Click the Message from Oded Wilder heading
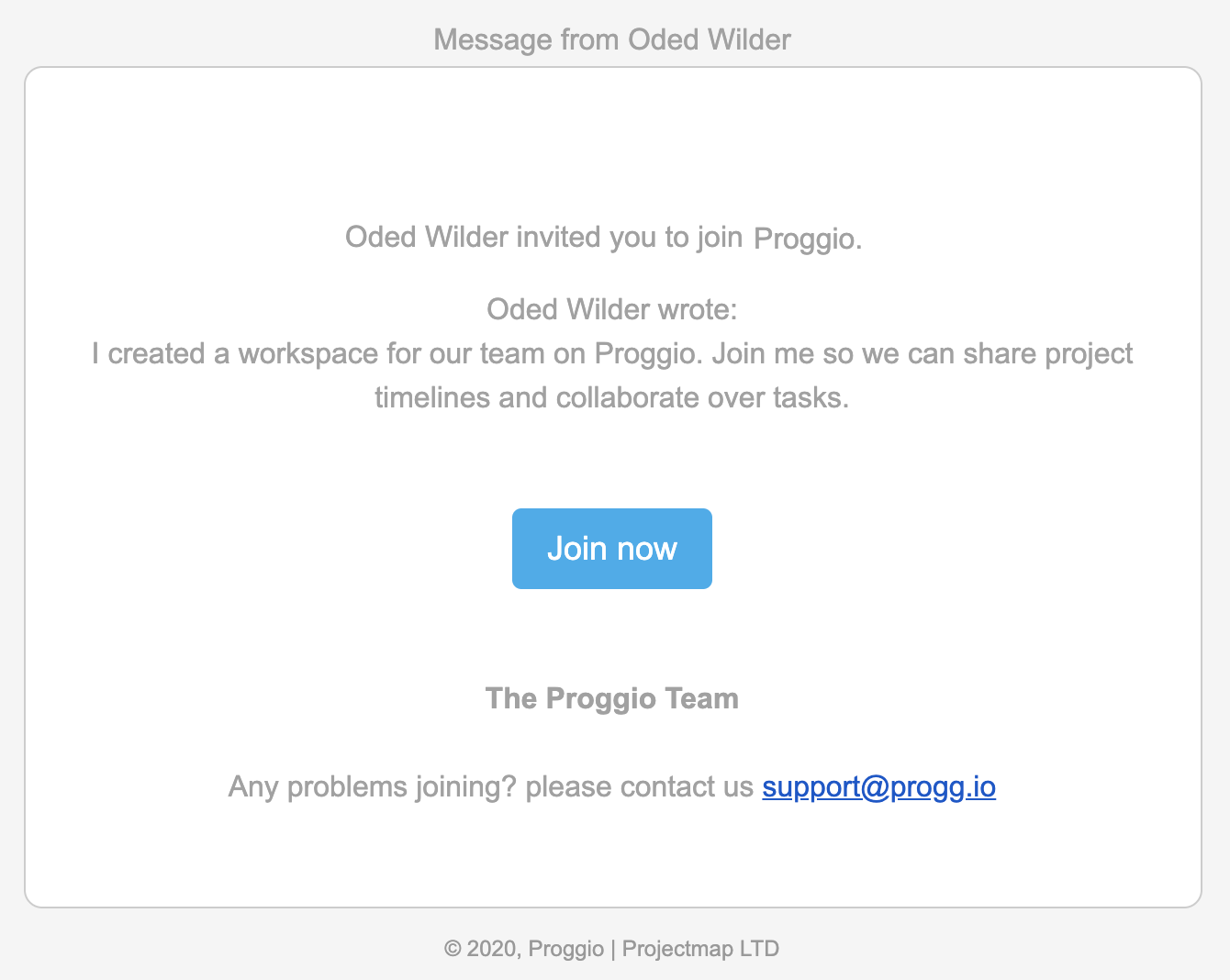1230x980 pixels. tap(612, 39)
